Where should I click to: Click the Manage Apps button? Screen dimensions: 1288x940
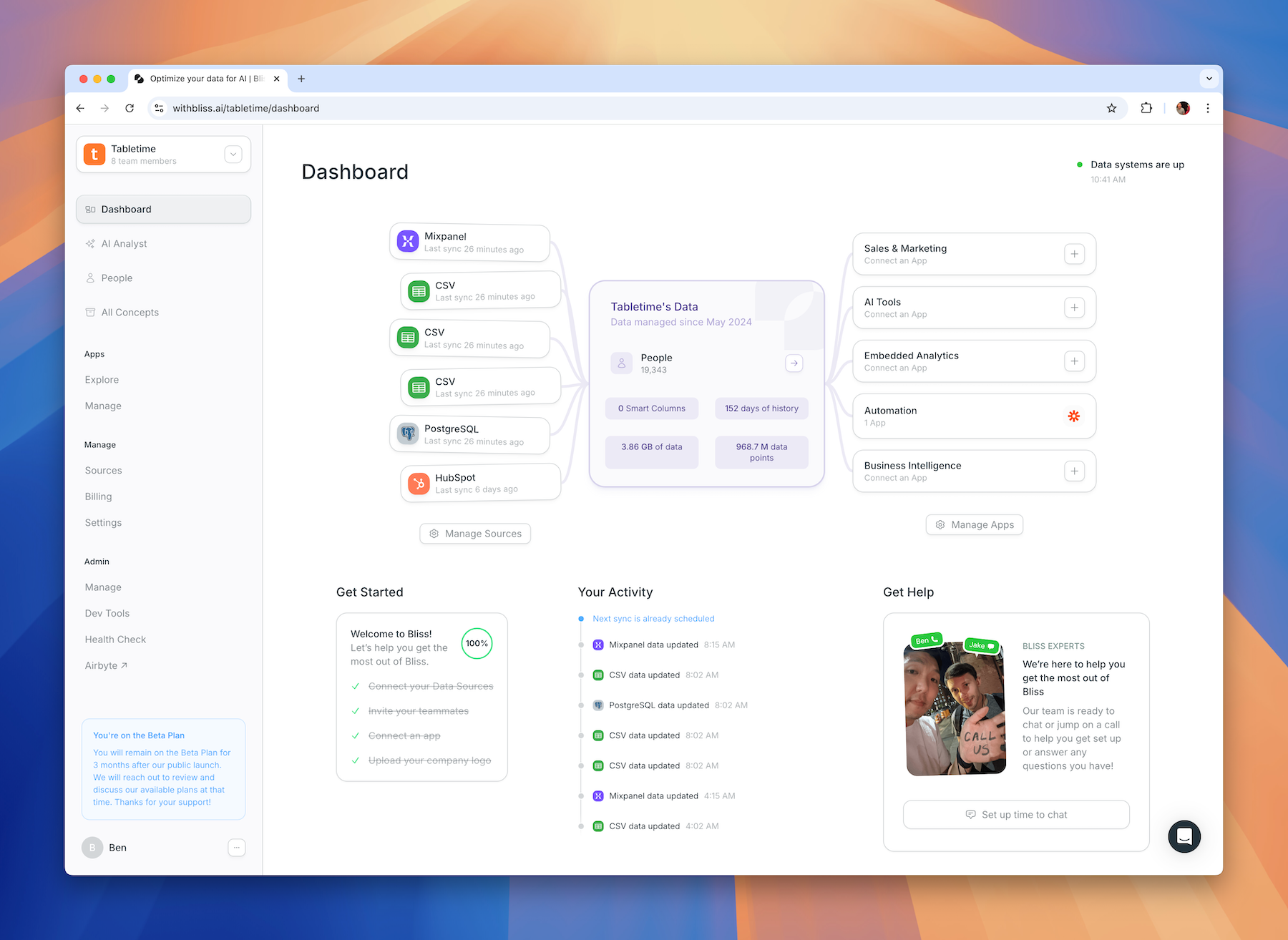click(975, 524)
